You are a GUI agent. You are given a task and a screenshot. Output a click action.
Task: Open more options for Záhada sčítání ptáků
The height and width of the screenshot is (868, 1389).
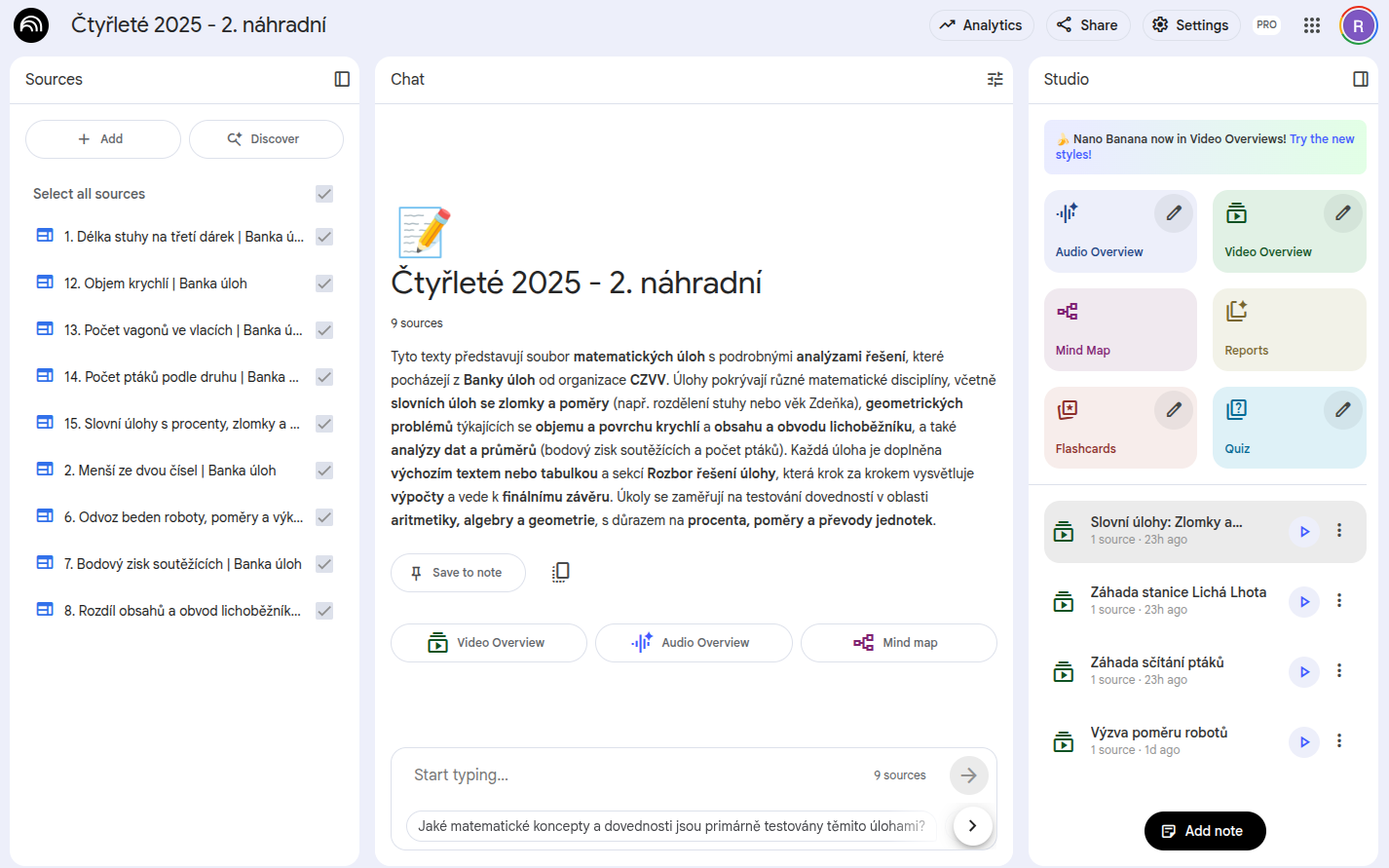point(1339,671)
